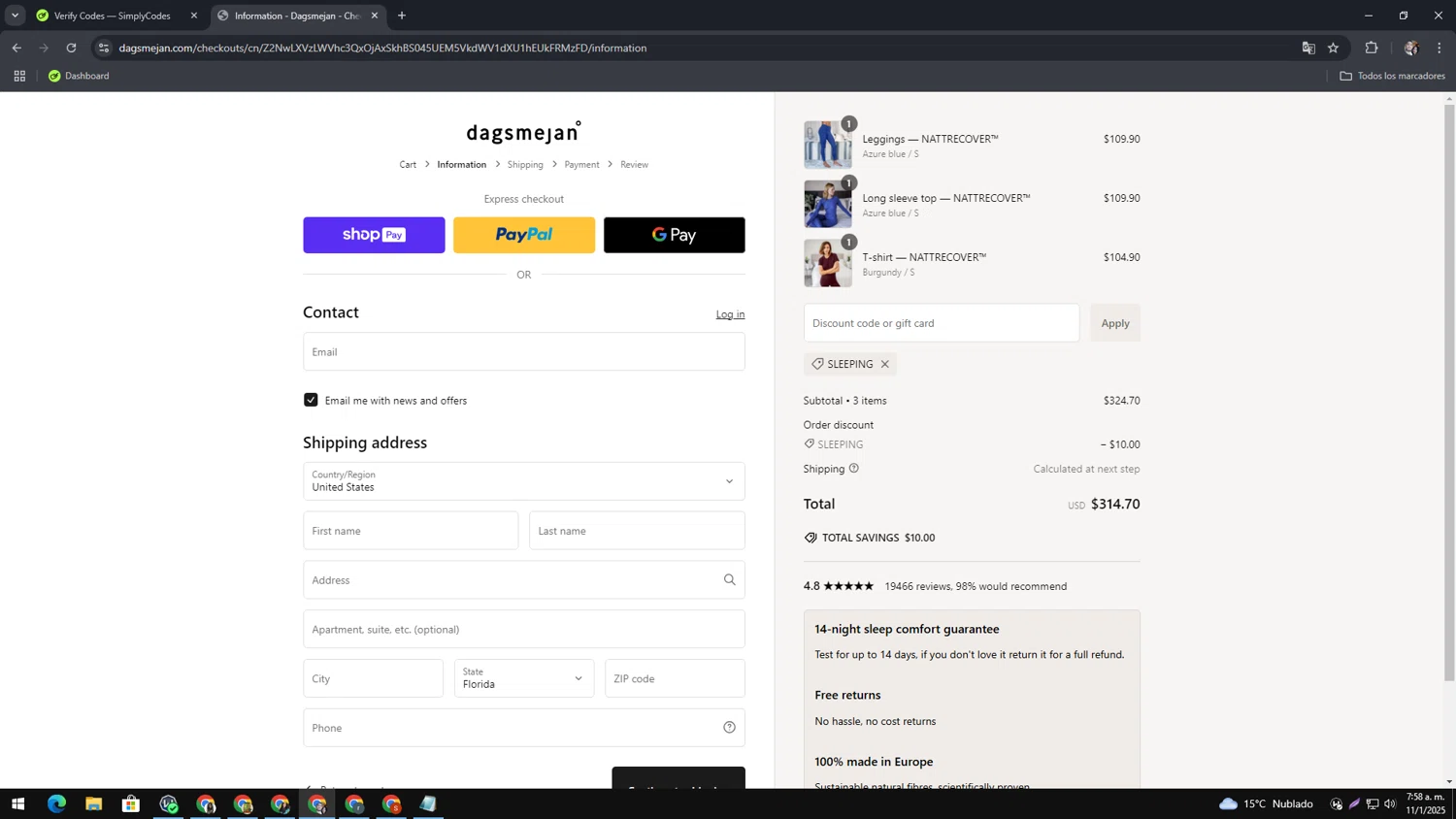This screenshot has width=1456, height=819.
Task: Select the Information - Dagsmejan tab
Action: click(298, 16)
